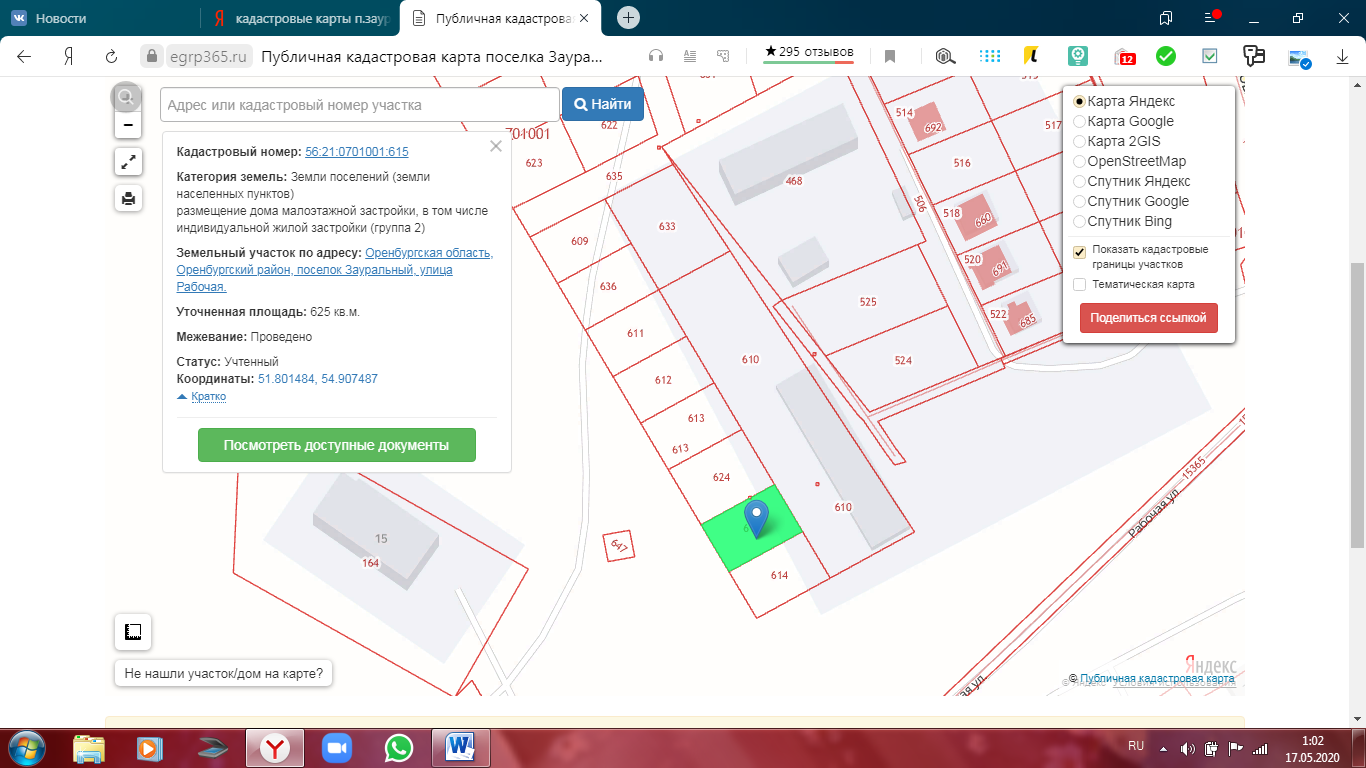The image size is (1366, 768).
Task: Click parcel label 633 on the map
Action: tap(667, 226)
